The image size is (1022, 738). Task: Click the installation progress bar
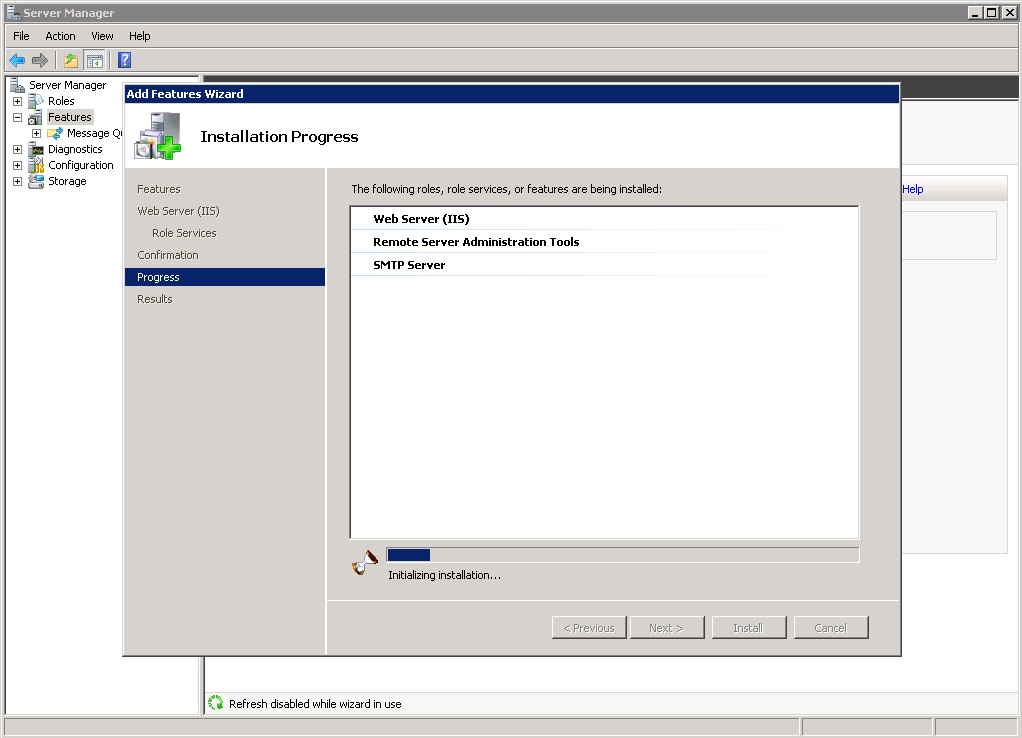point(622,555)
